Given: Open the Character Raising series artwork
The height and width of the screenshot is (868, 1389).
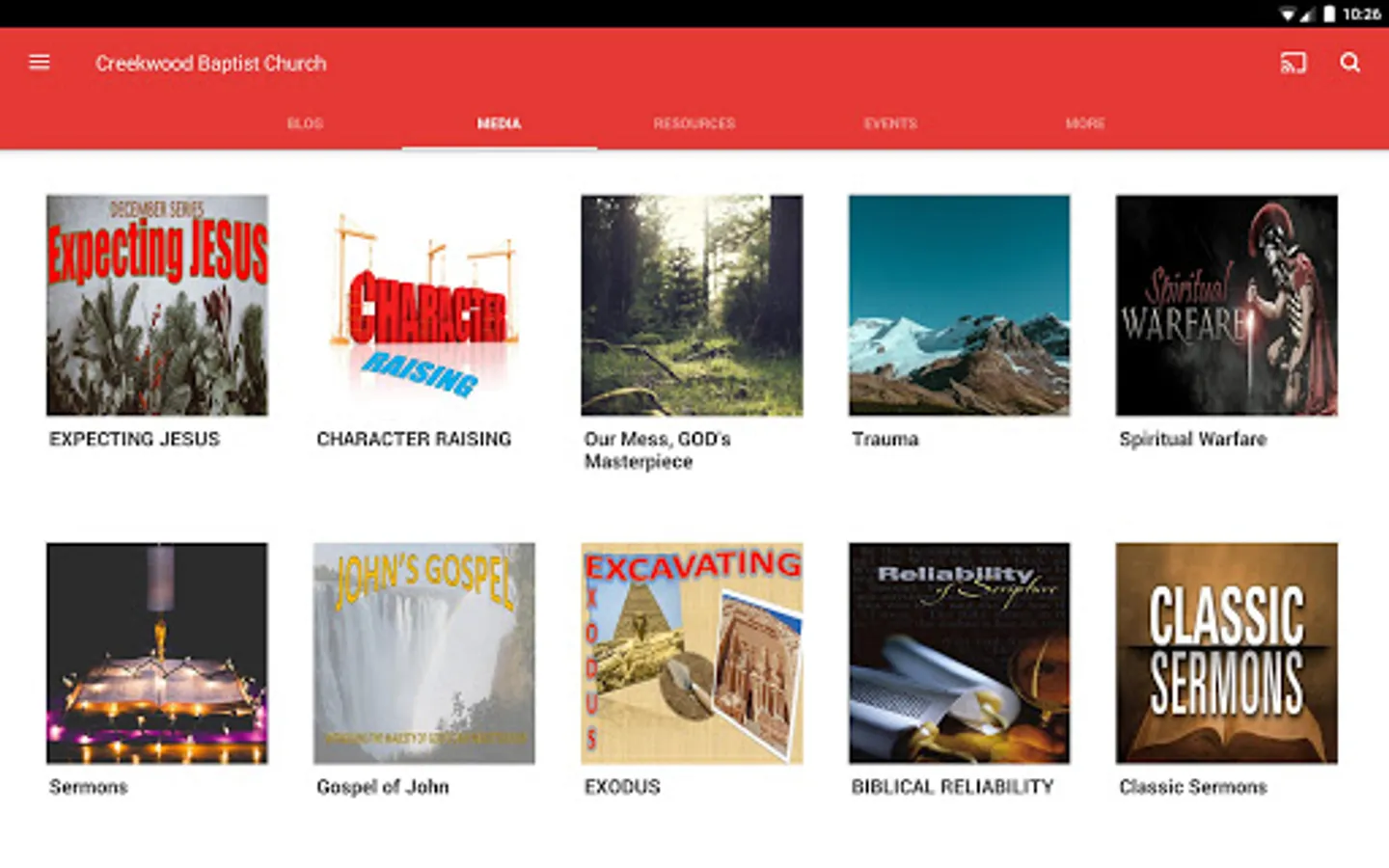Looking at the screenshot, I should 424,306.
